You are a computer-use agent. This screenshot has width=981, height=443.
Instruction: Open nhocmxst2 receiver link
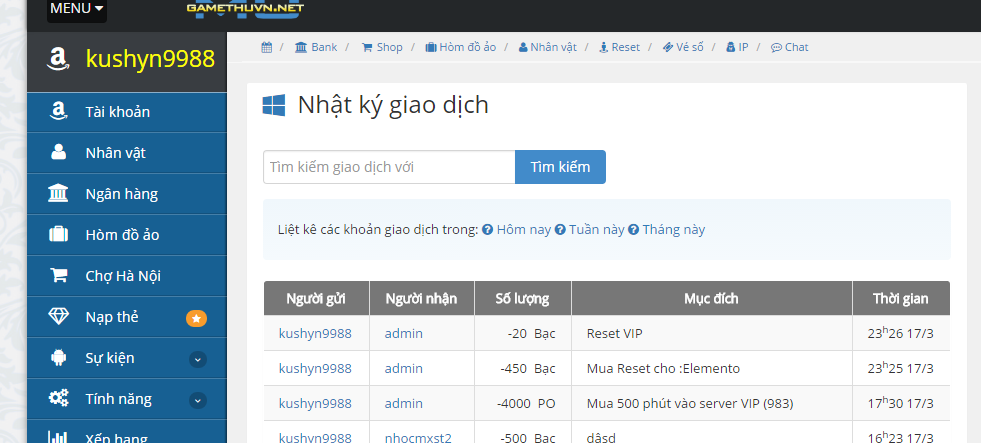click(x=418, y=437)
